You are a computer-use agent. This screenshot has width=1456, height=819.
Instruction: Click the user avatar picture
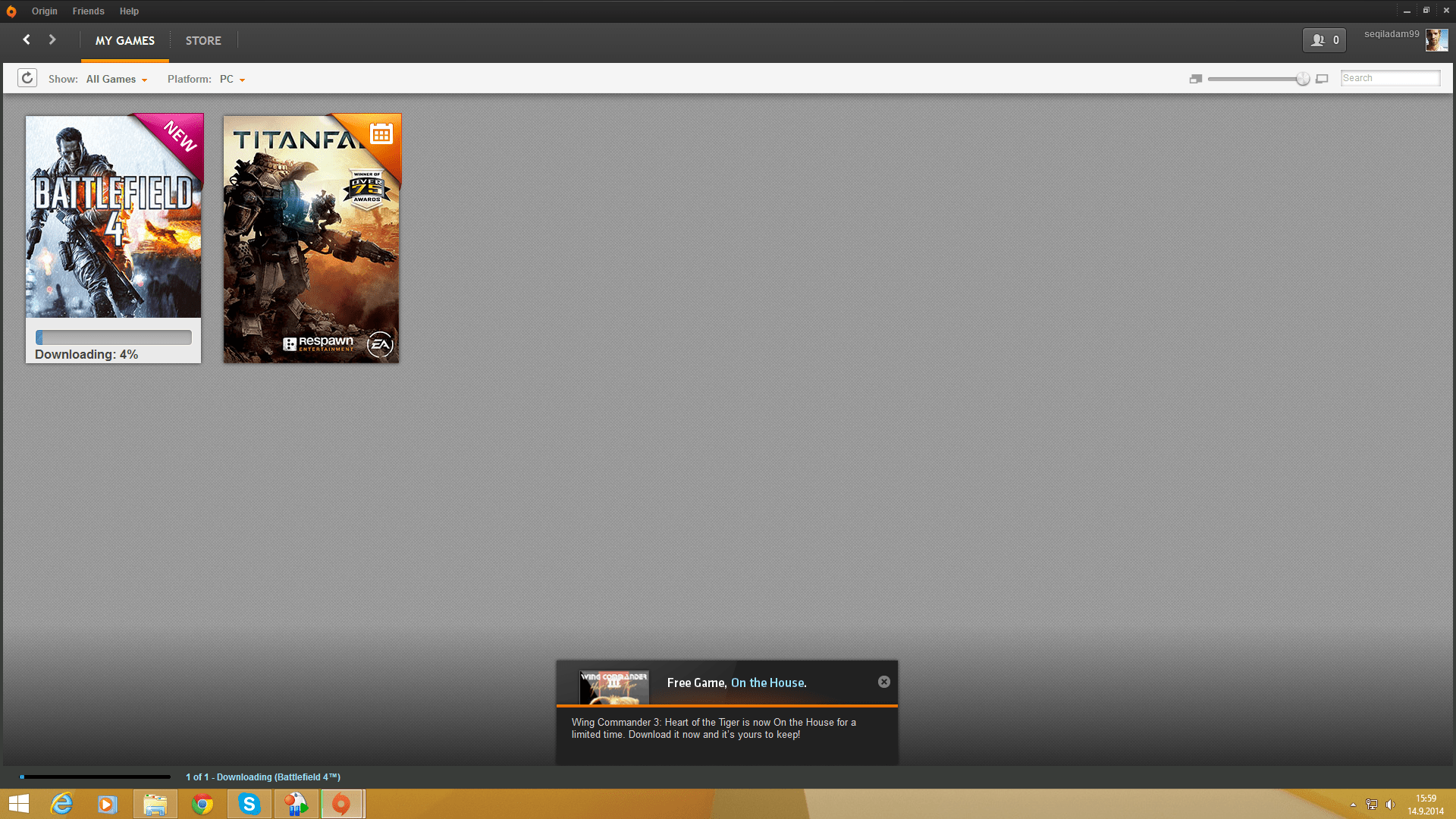pyautogui.click(x=1436, y=40)
